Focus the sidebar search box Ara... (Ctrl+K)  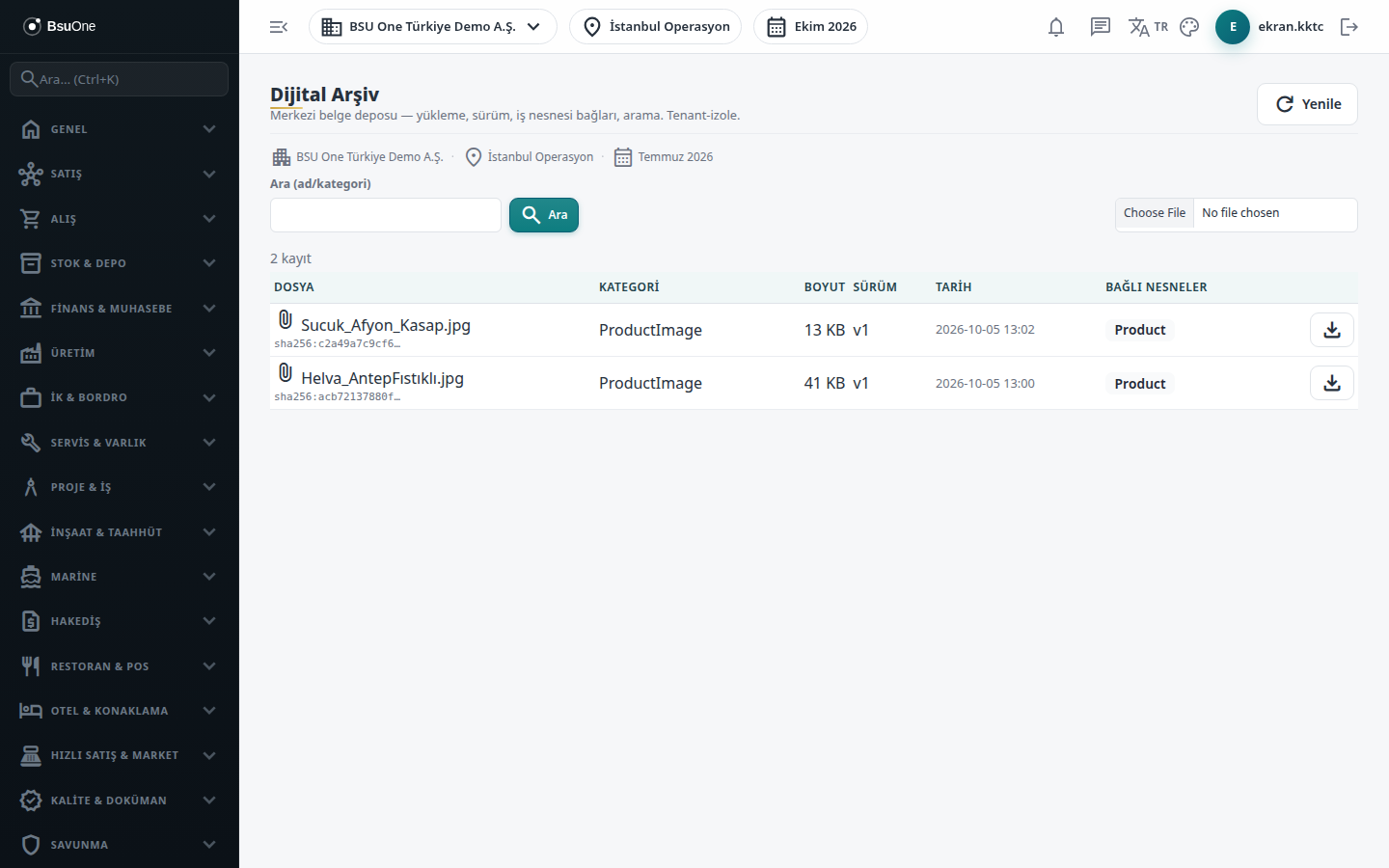[120, 79]
